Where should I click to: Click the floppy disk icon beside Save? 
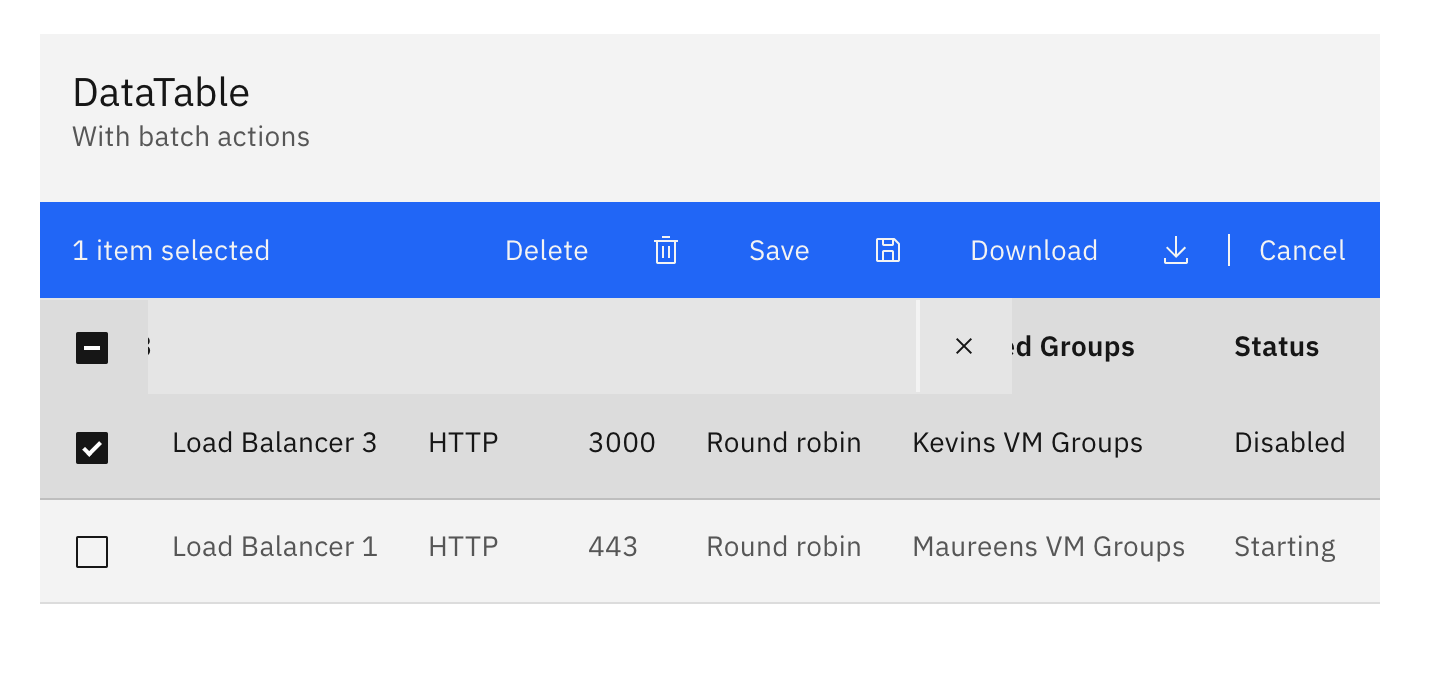[x=887, y=251]
